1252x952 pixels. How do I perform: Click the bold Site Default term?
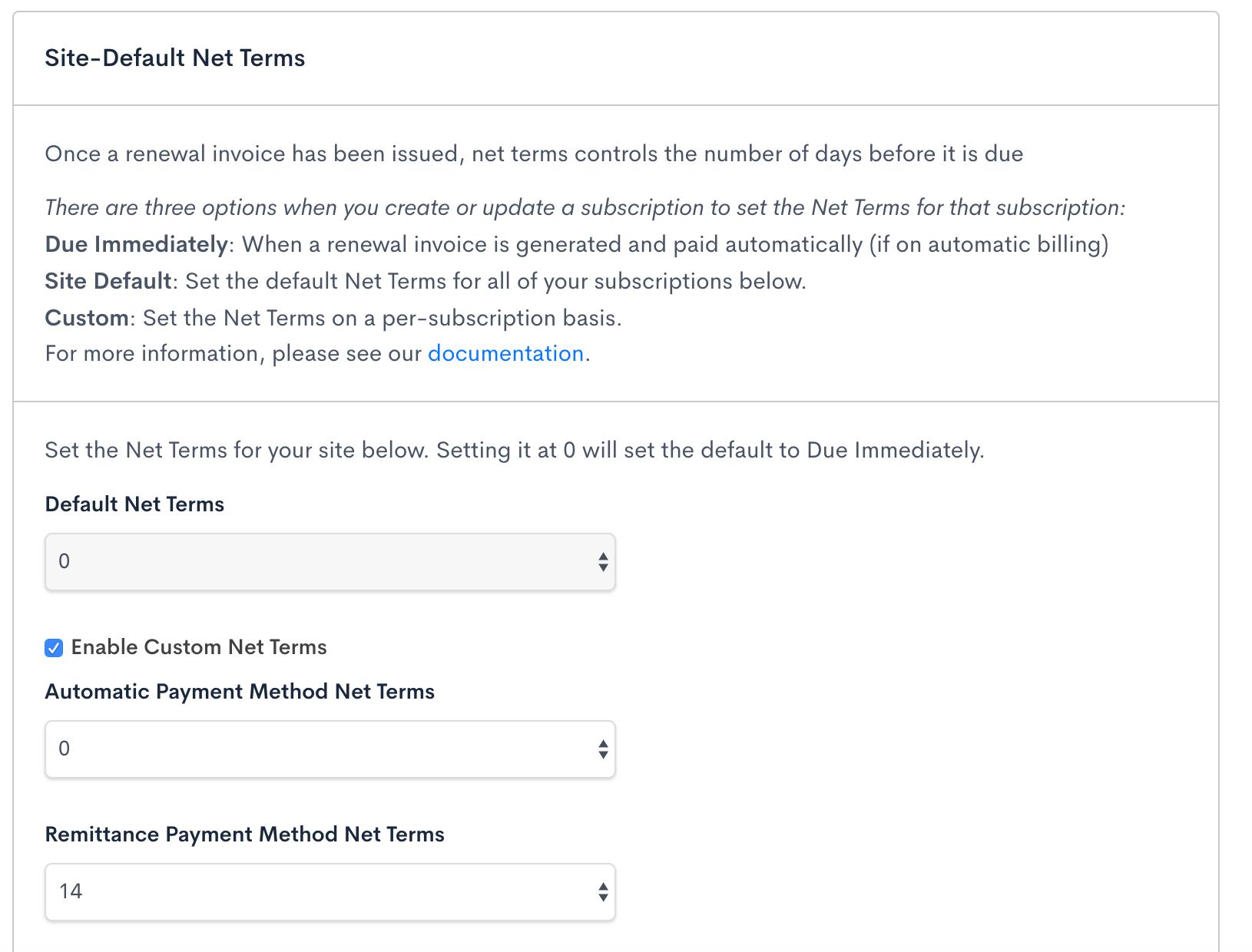[x=108, y=282]
